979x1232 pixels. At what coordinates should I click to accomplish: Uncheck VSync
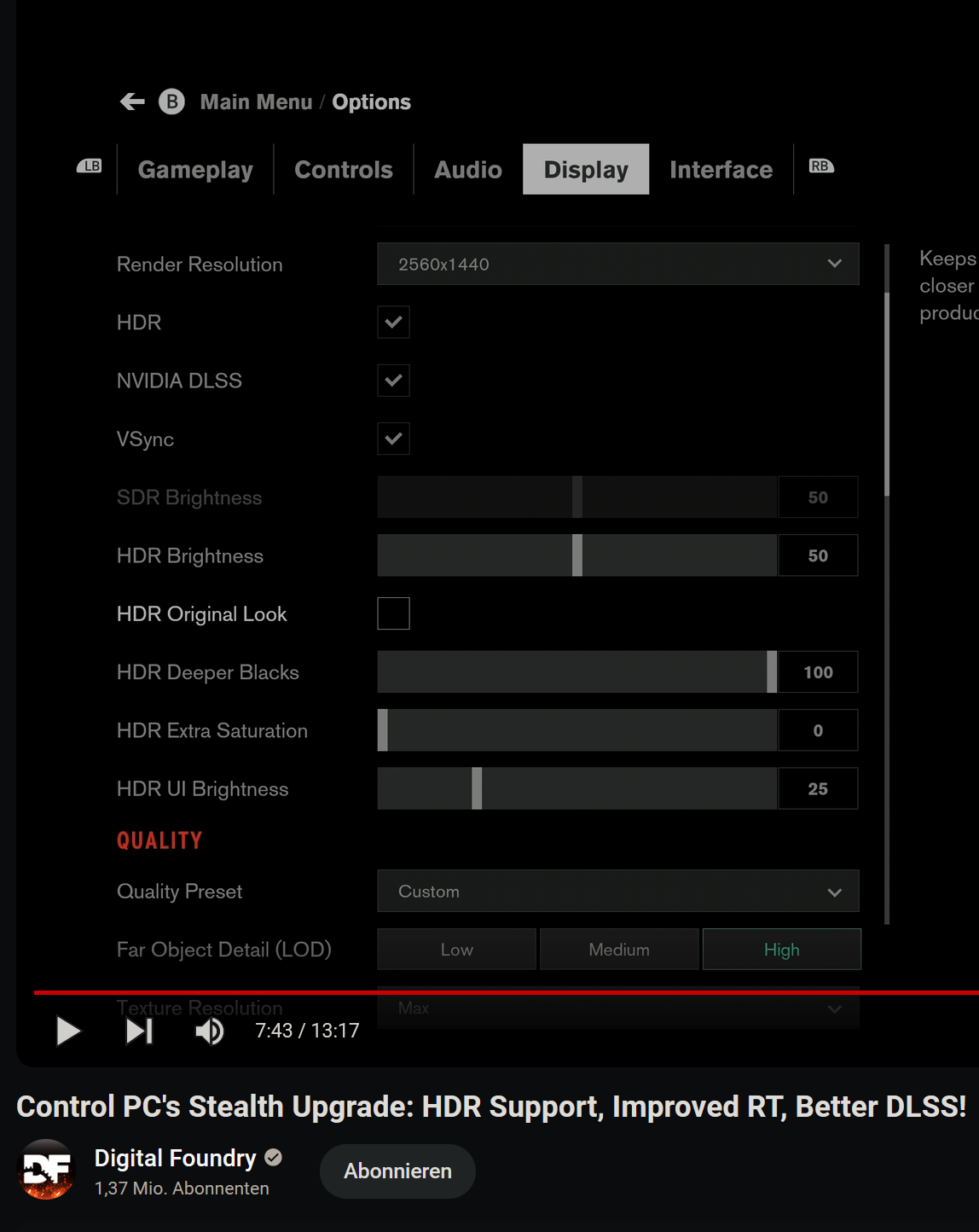pyautogui.click(x=393, y=439)
